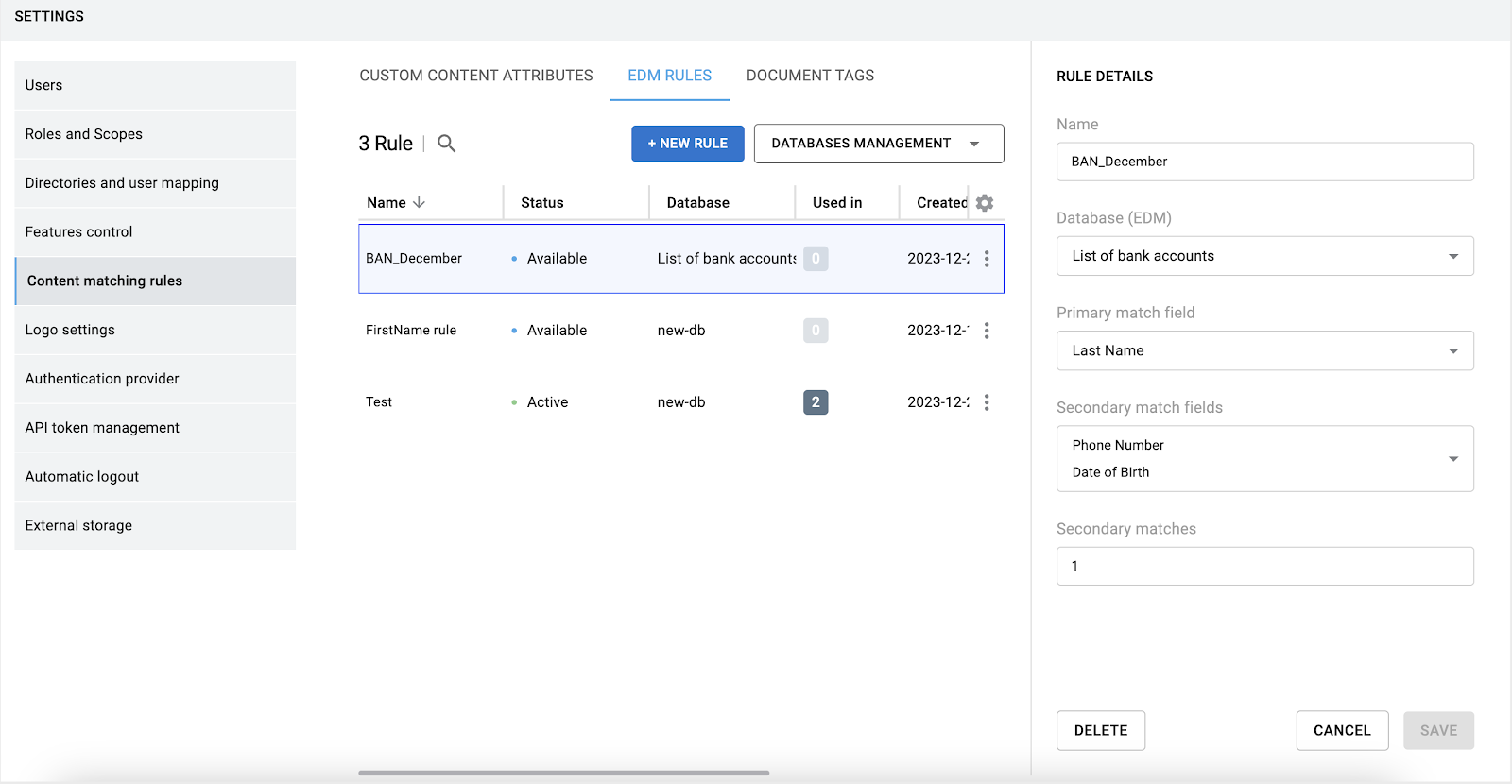
Task: Open three-dot menu for BAN_December rule
Action: point(987,259)
